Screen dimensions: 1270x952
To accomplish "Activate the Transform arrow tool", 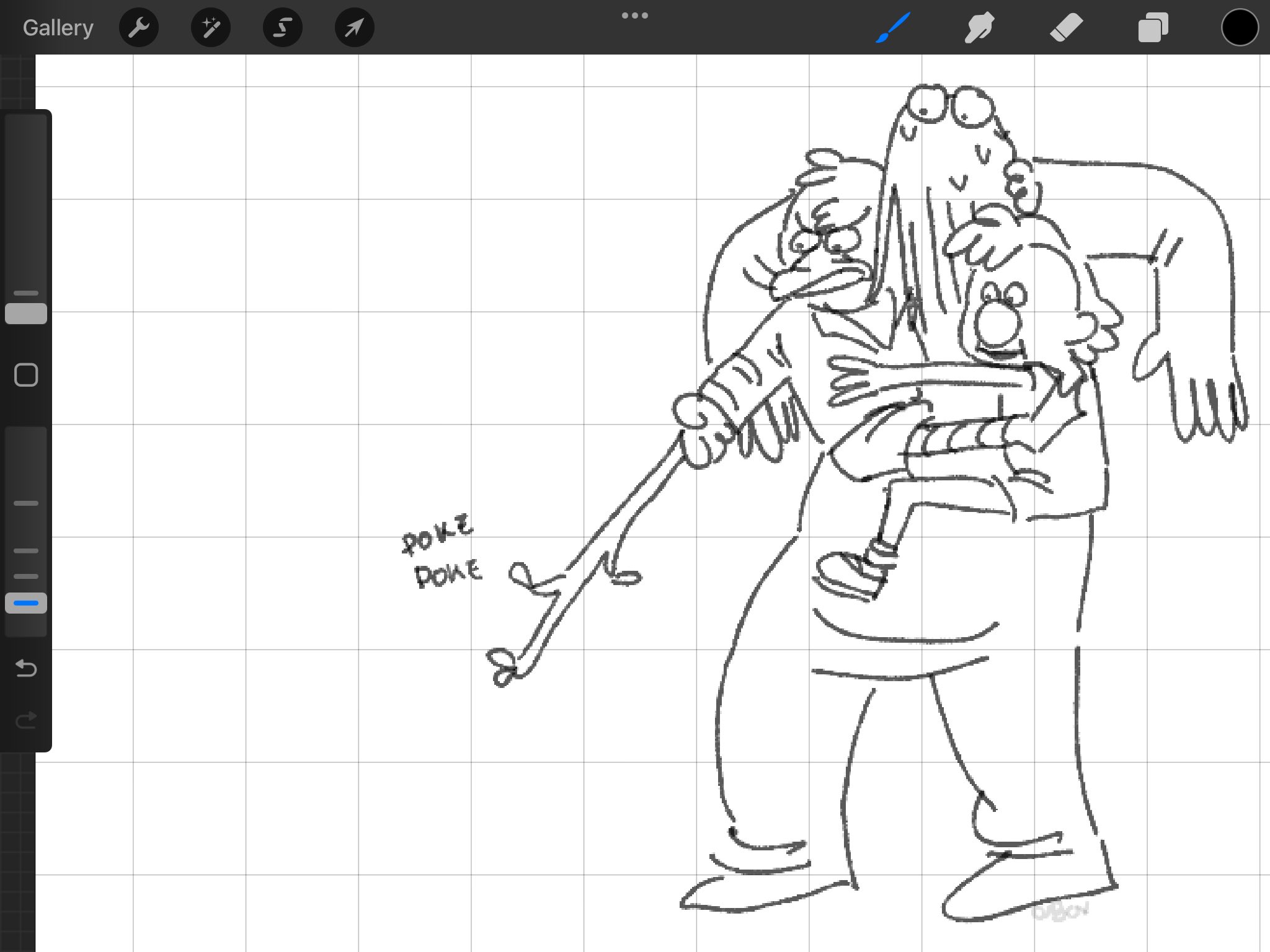I will click(x=354, y=28).
